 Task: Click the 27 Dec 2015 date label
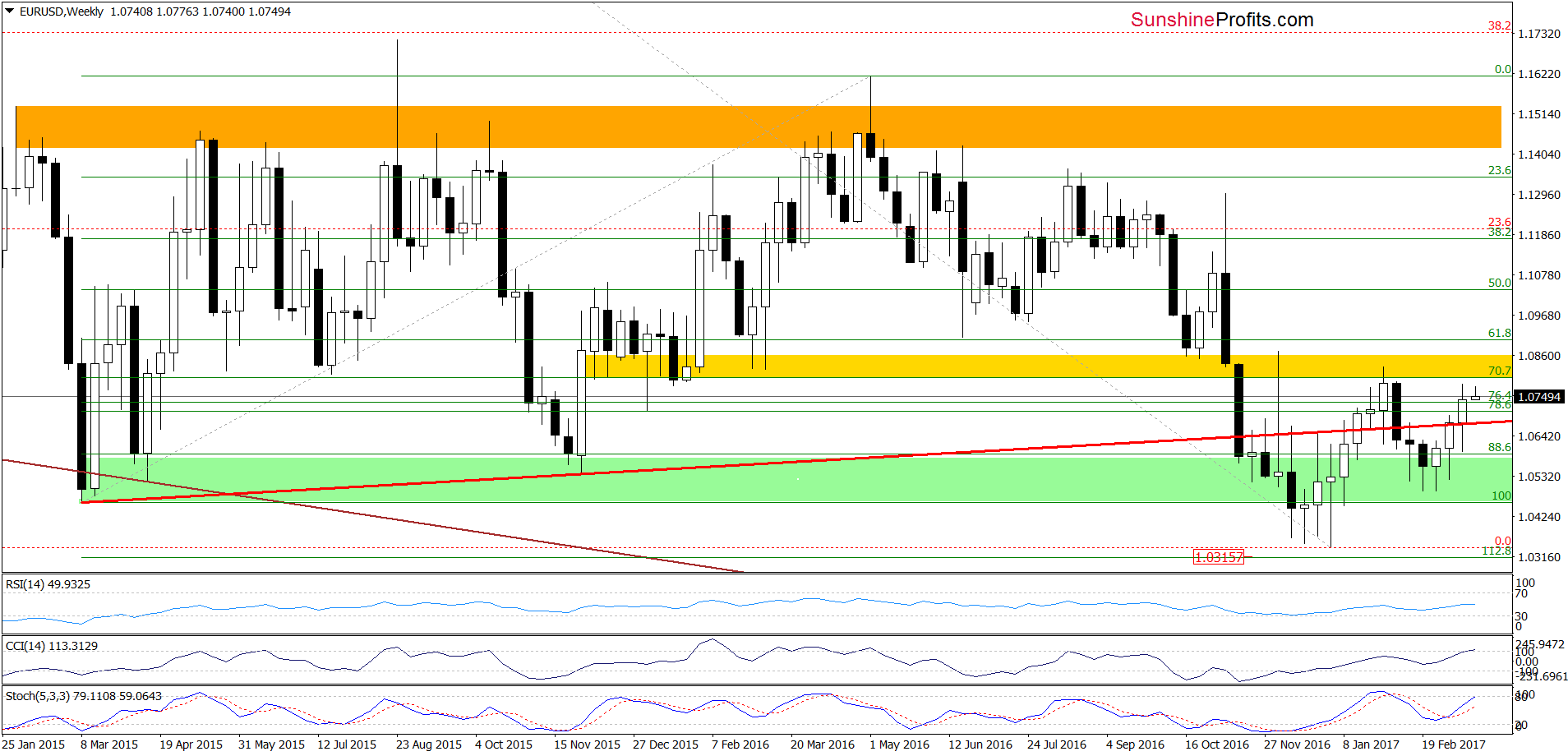point(666,744)
